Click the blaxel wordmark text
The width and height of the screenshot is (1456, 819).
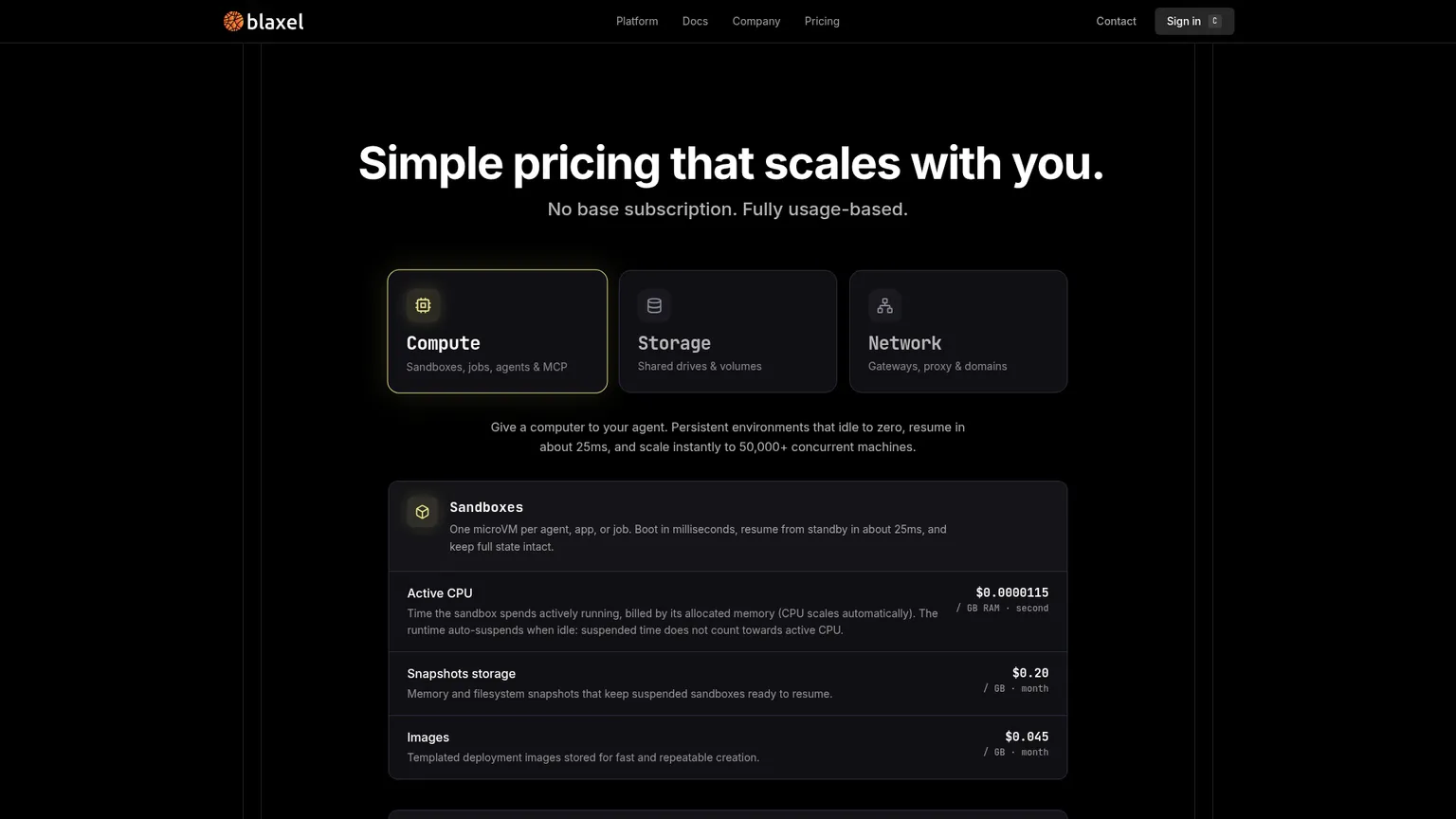276,21
